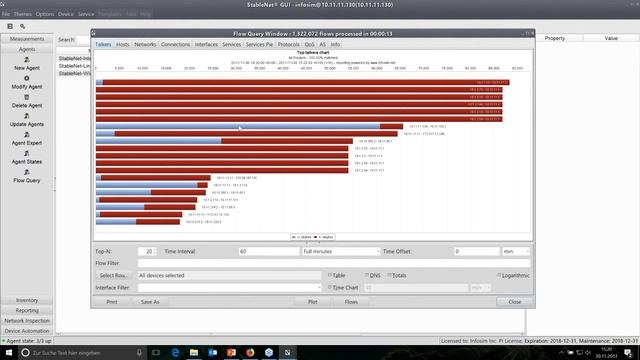
Task: Open the Time Chart unit dropdown
Action: tap(480, 288)
